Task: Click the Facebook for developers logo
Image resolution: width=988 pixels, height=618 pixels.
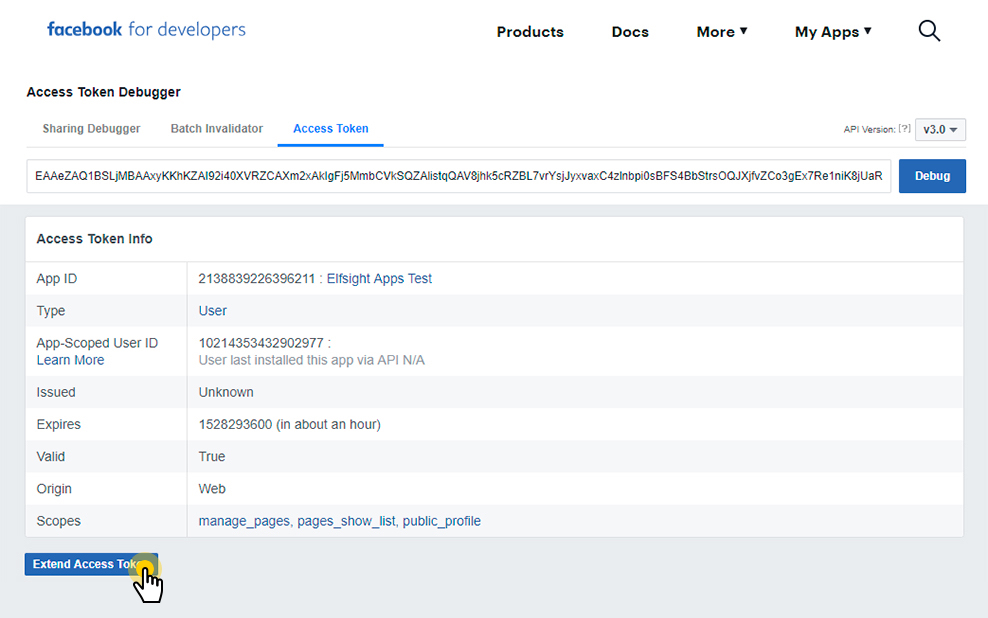Action: [146, 29]
